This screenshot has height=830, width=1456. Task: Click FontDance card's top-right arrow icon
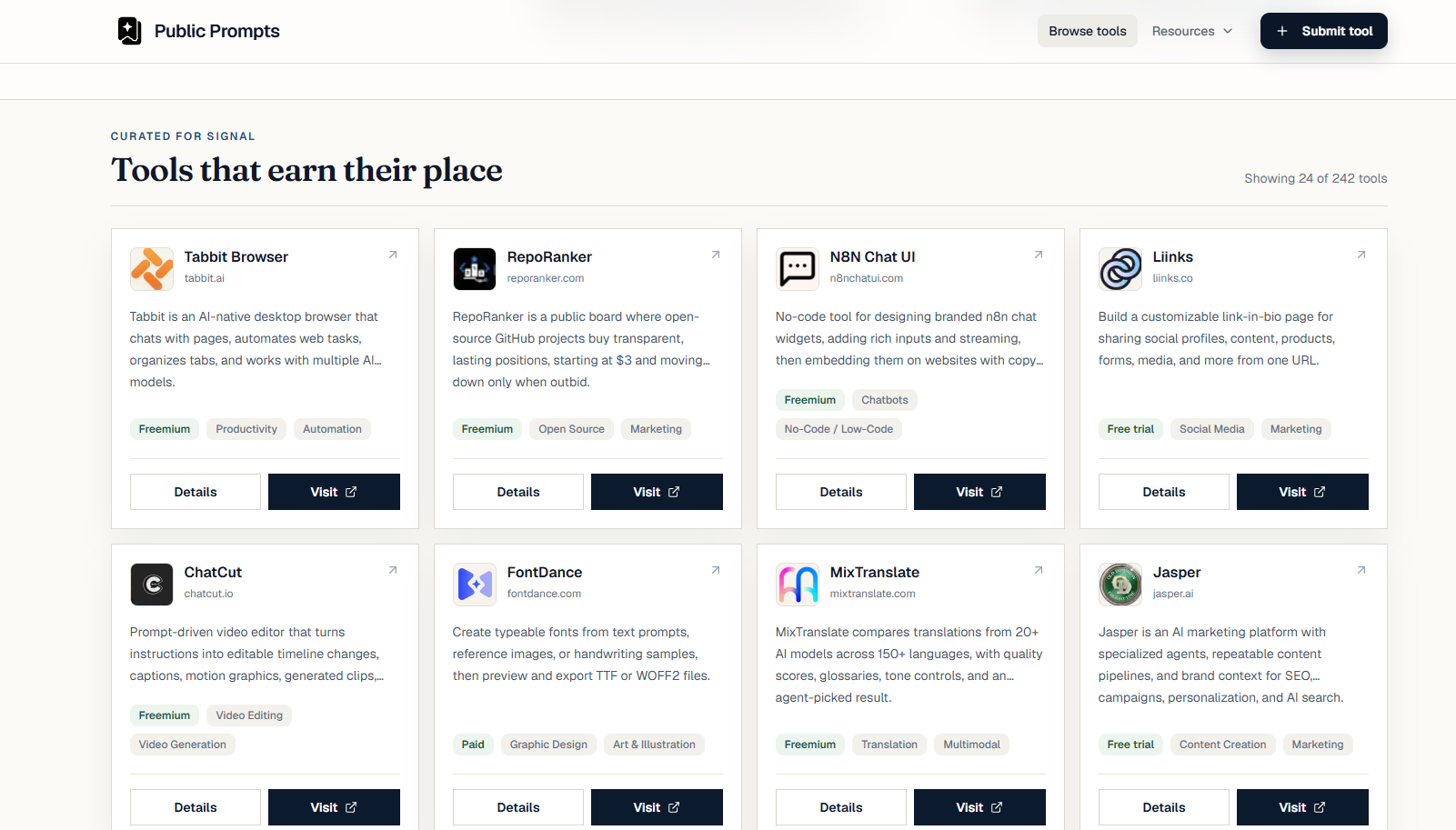pos(716,570)
